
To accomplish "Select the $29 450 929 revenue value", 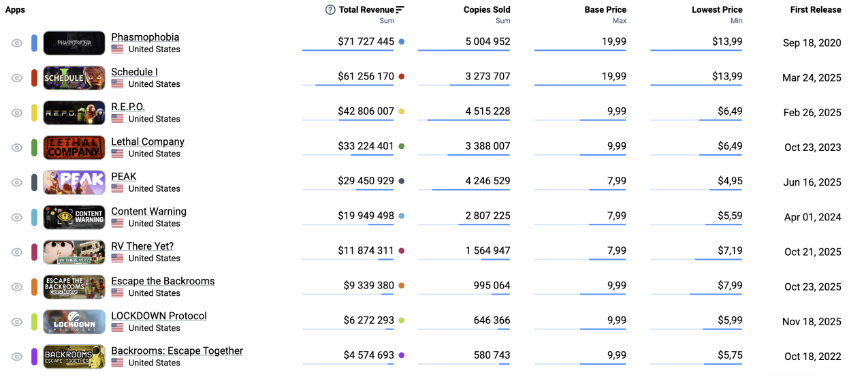I will [366, 181].
